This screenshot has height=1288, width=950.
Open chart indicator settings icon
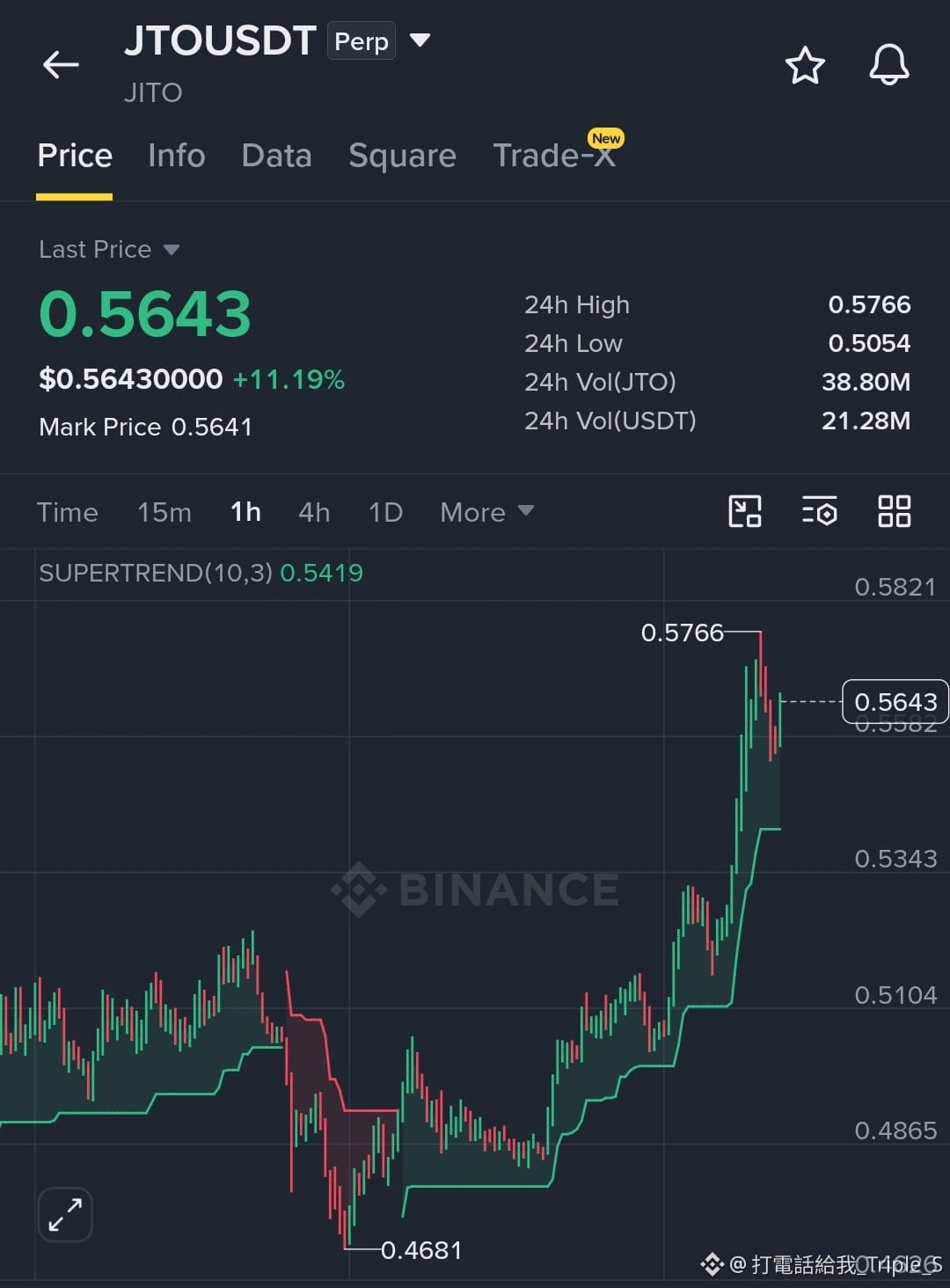(x=819, y=511)
